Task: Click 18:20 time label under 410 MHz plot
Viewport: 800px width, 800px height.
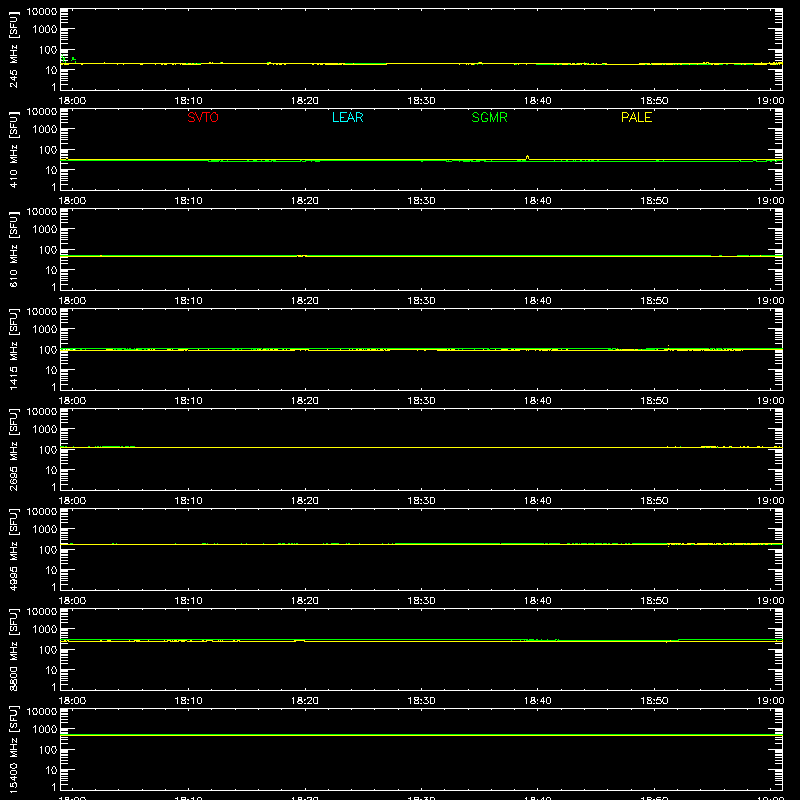Action: click(x=305, y=201)
